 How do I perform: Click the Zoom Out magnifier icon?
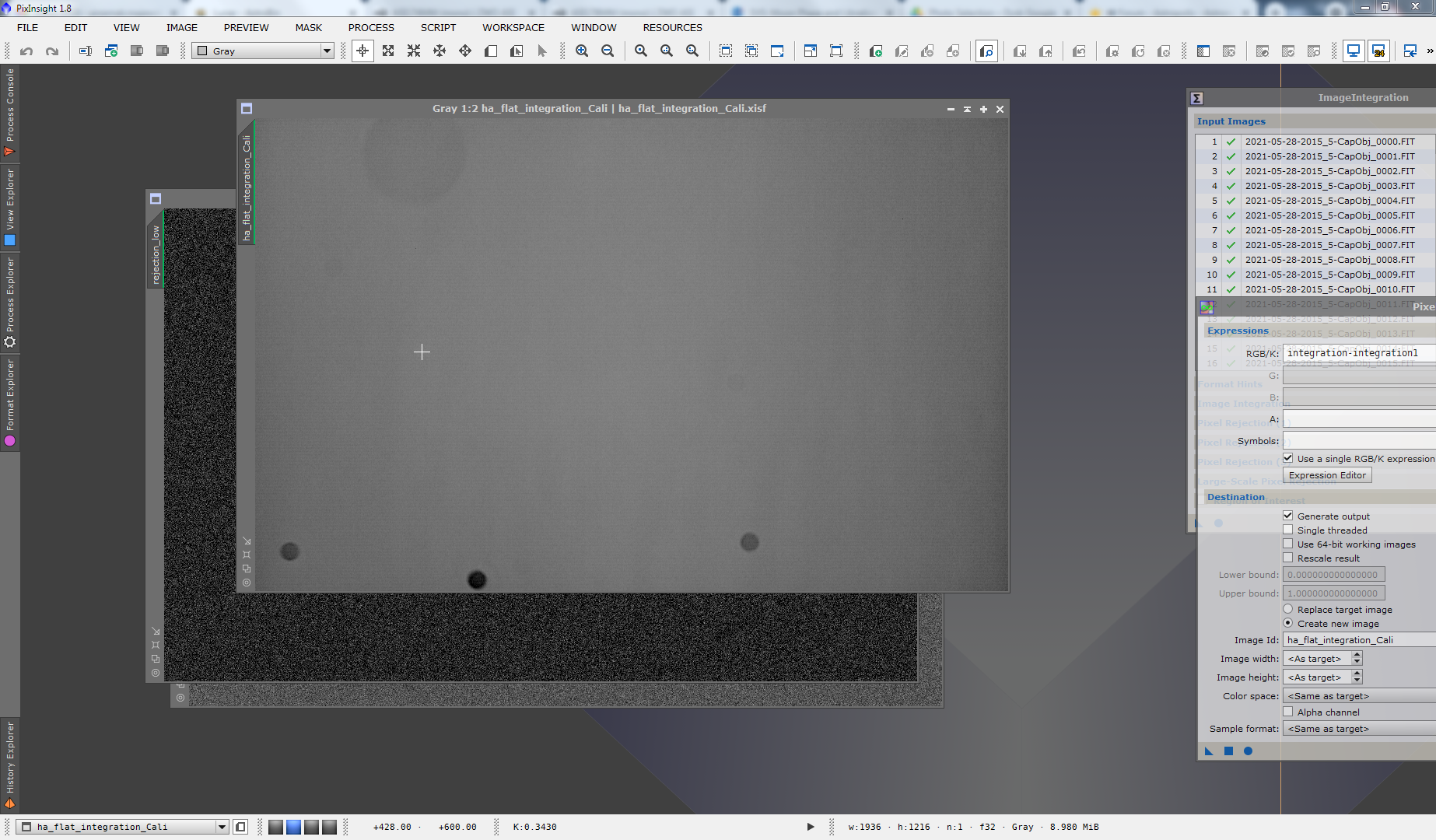pos(608,51)
